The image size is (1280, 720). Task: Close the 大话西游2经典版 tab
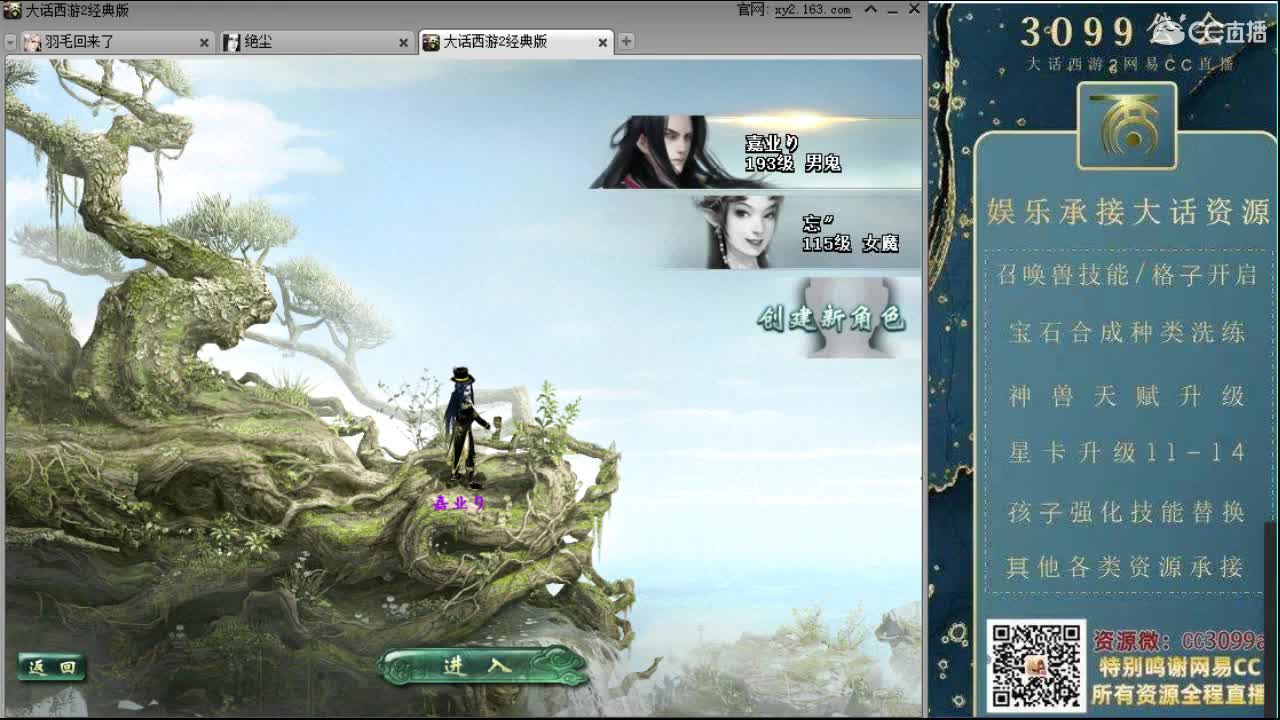tap(603, 42)
